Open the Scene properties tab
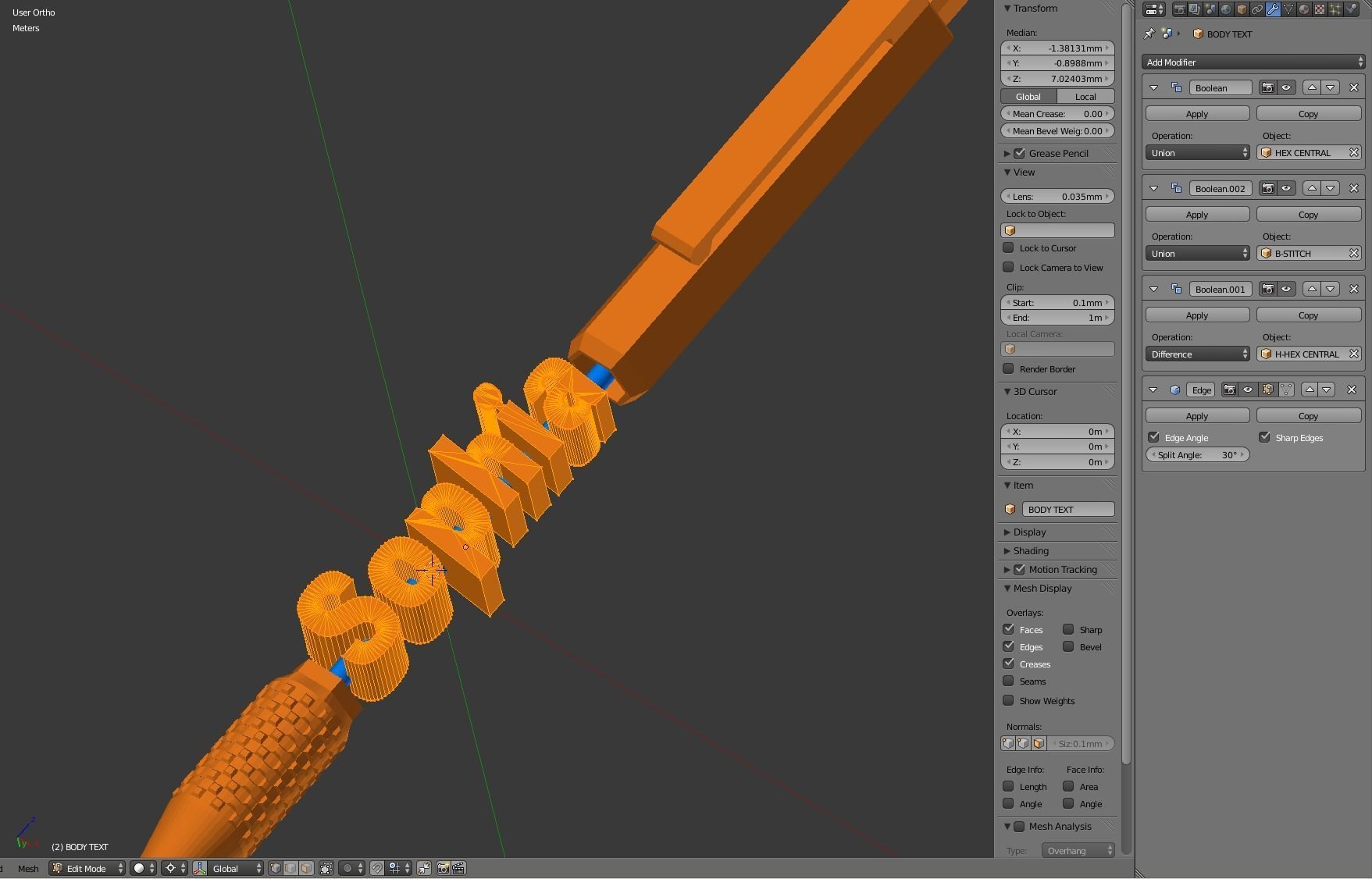Screen dimensions: 1372x879 point(1210,9)
